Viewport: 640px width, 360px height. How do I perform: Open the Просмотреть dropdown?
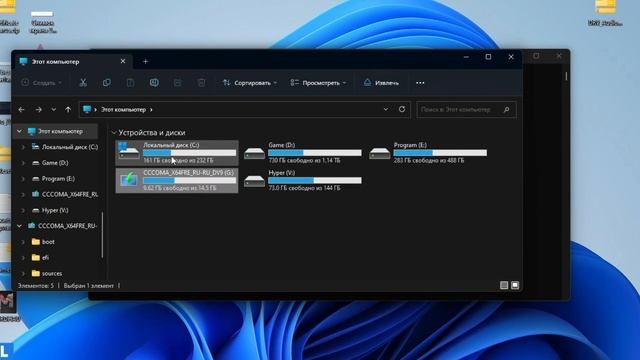tap(318, 83)
